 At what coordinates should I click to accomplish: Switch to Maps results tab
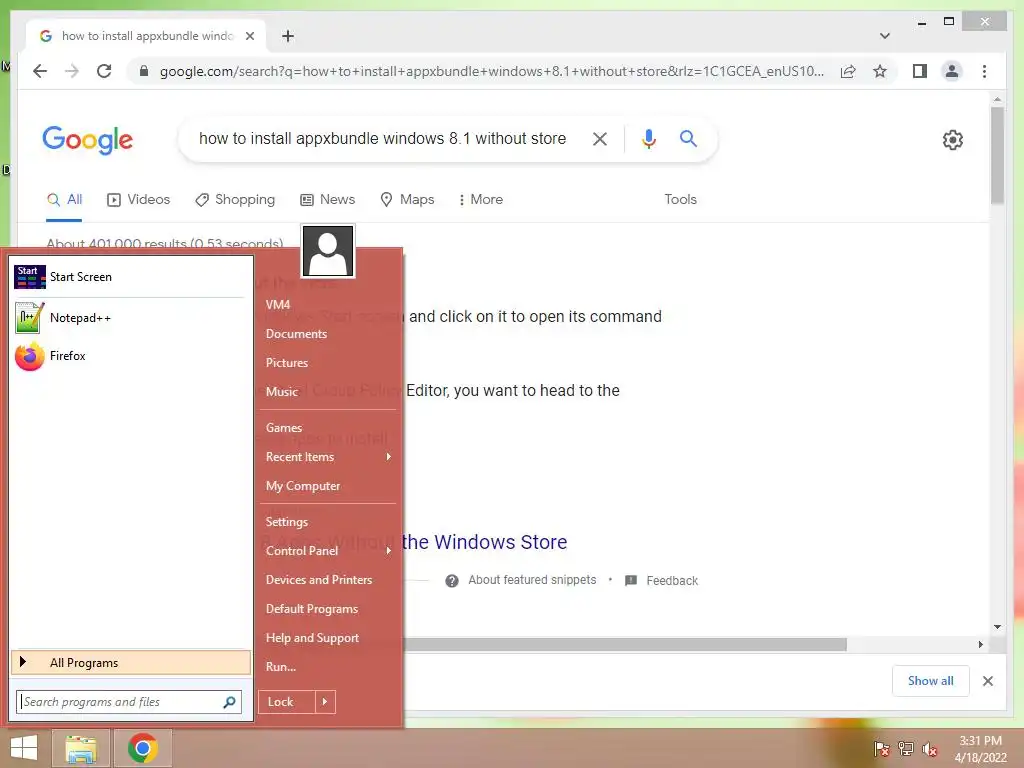[408, 200]
